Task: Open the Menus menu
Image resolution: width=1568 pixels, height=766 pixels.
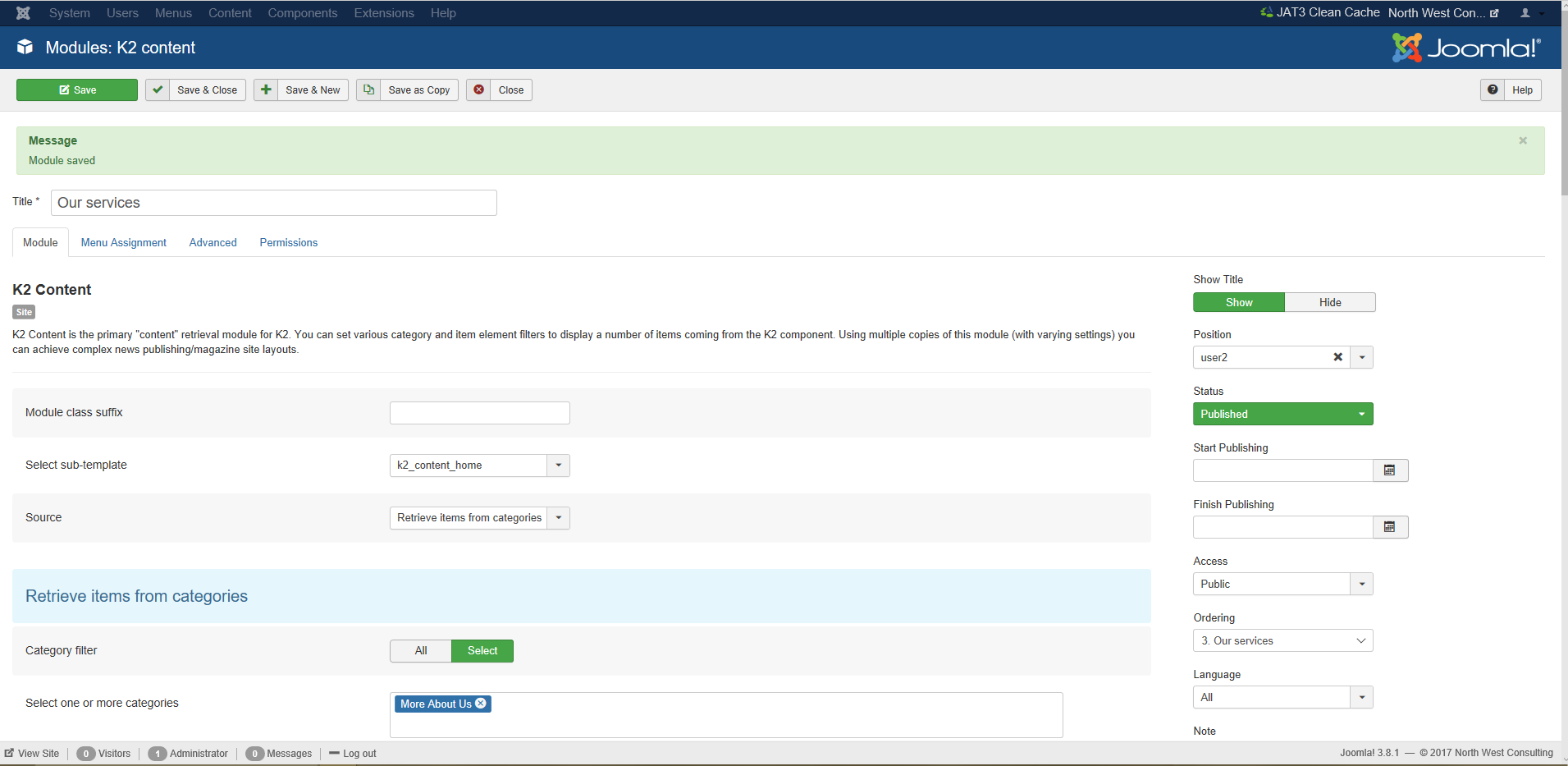Action: click(x=173, y=13)
